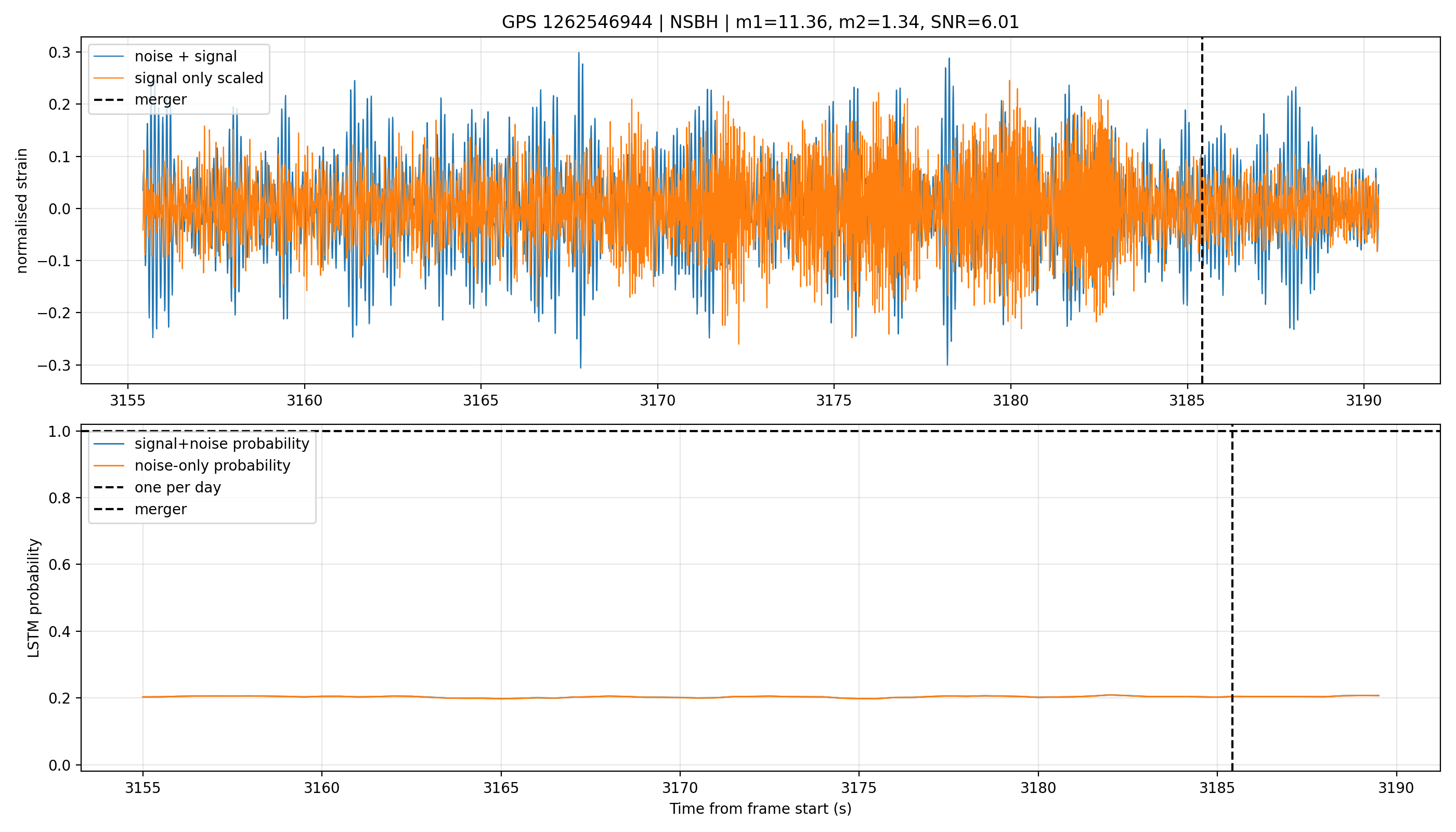Click the 3170 tick label on top plot

(657, 400)
